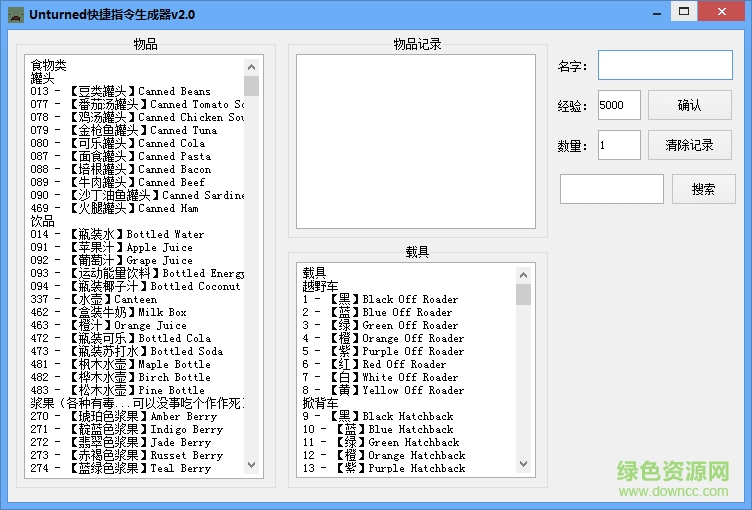Screen dimensions: 752x510
Task: Select vehicle 13 Purple Hatchback
Action: [384, 468]
